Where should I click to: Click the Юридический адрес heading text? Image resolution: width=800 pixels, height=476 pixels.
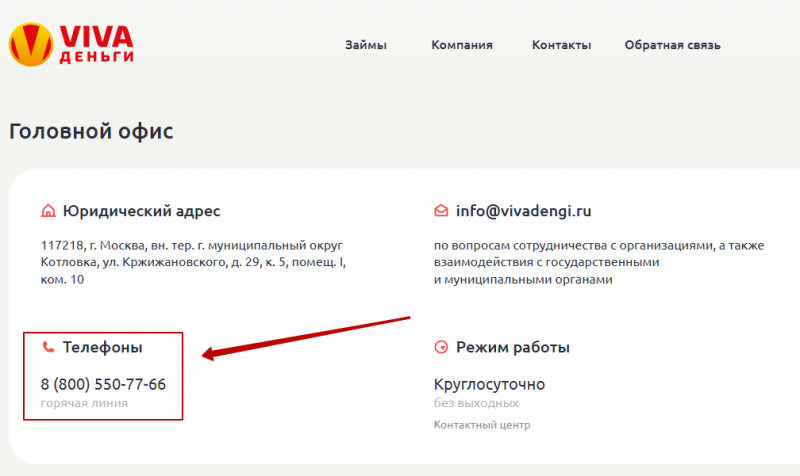click(141, 211)
